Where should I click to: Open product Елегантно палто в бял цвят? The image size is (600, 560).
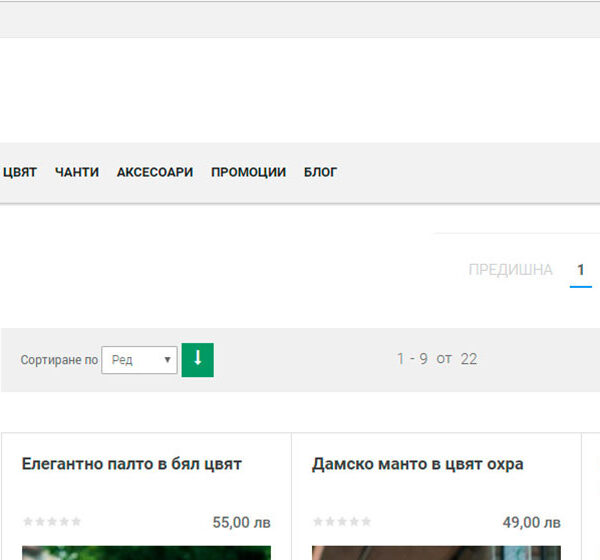pyautogui.click(x=132, y=464)
